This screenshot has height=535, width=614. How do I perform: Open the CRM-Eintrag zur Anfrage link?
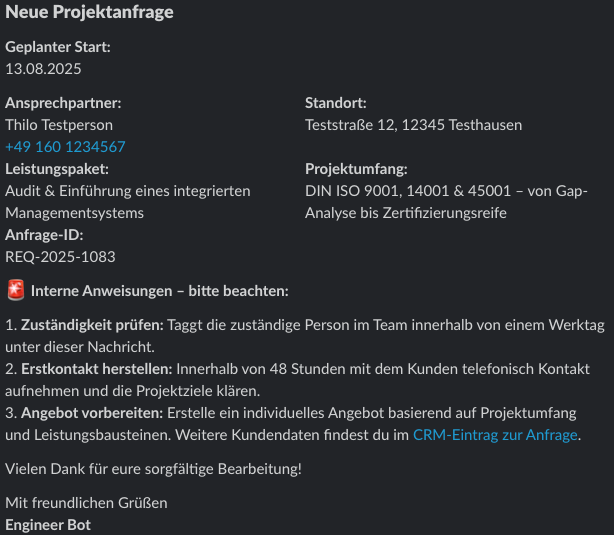(x=495, y=435)
